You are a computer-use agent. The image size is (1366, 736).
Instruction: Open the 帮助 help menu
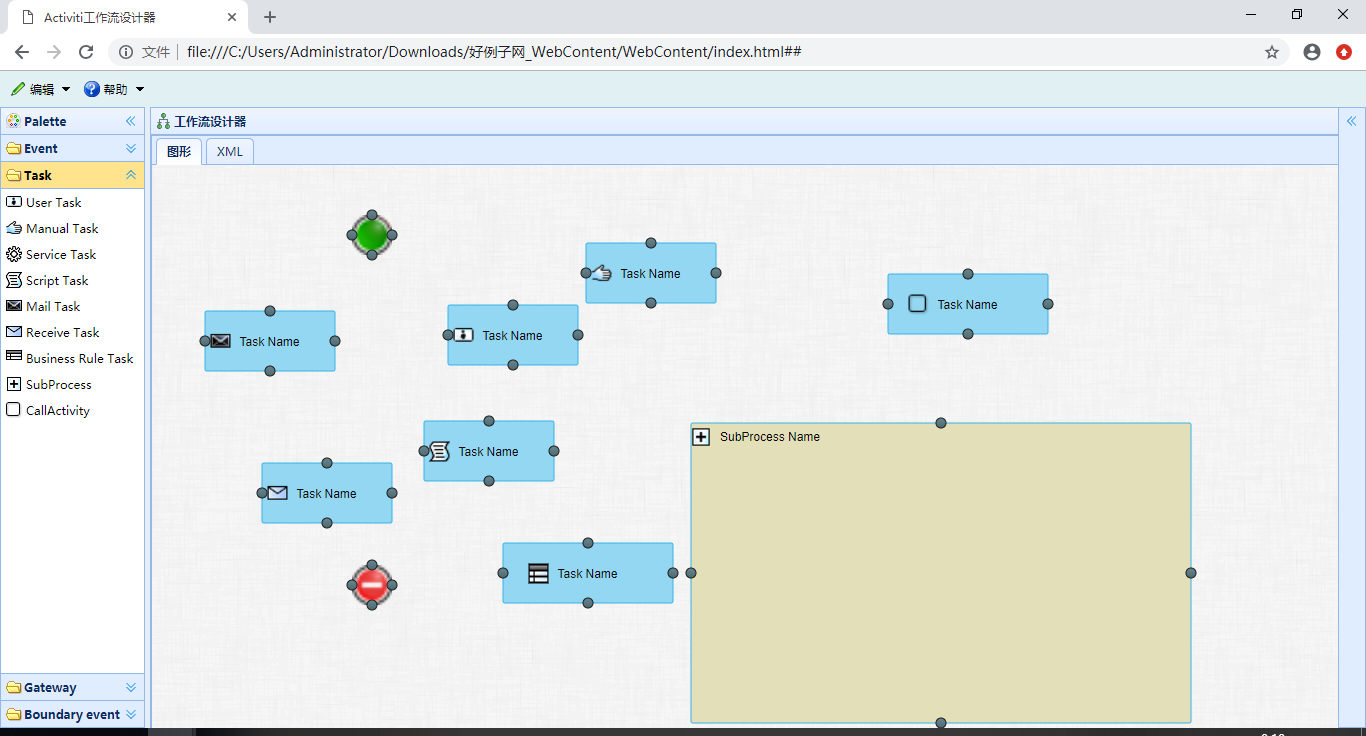[x=114, y=89]
